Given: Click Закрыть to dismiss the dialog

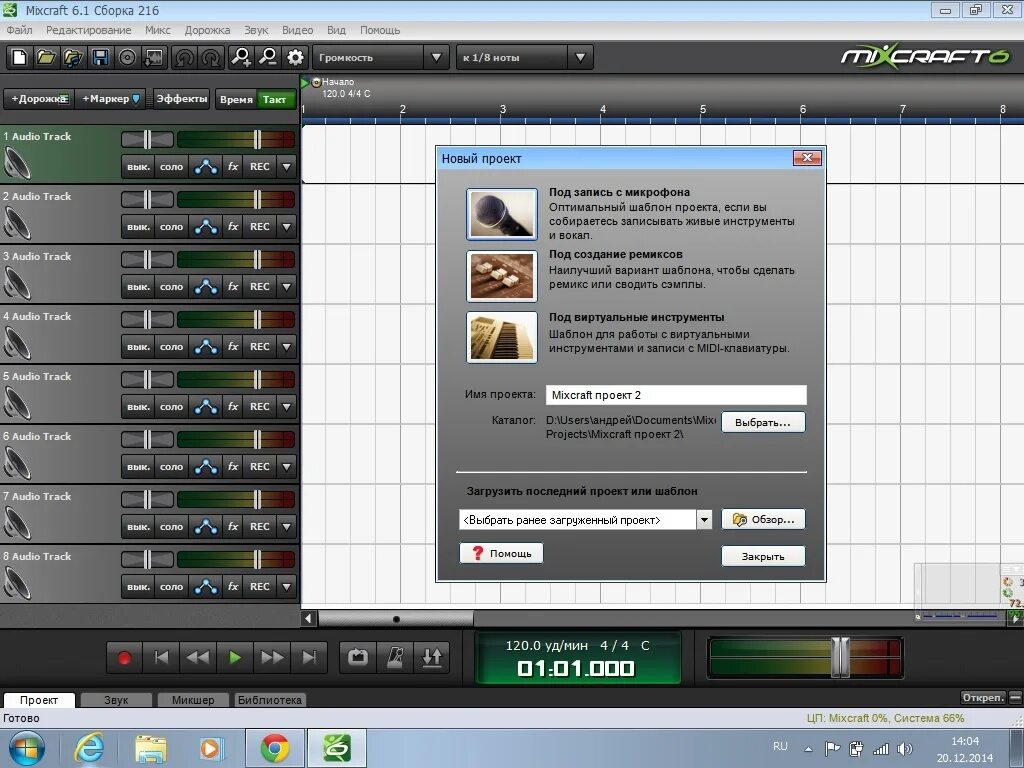Looking at the screenshot, I should tap(763, 556).
